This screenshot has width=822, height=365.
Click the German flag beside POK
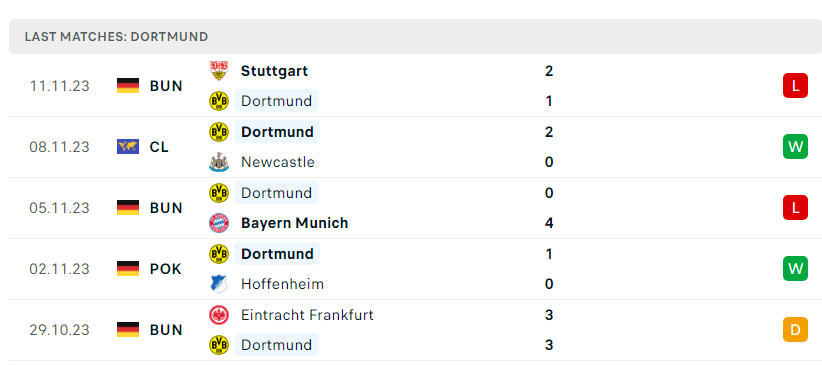(128, 269)
